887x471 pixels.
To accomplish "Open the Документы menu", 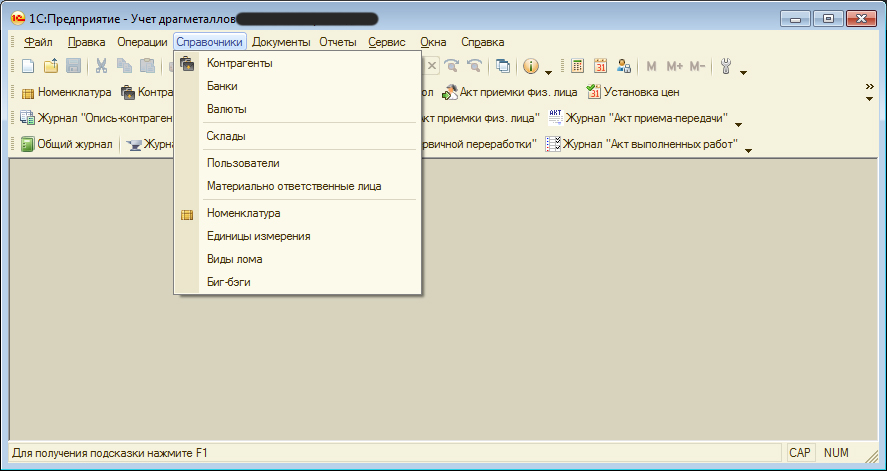I will tap(281, 42).
